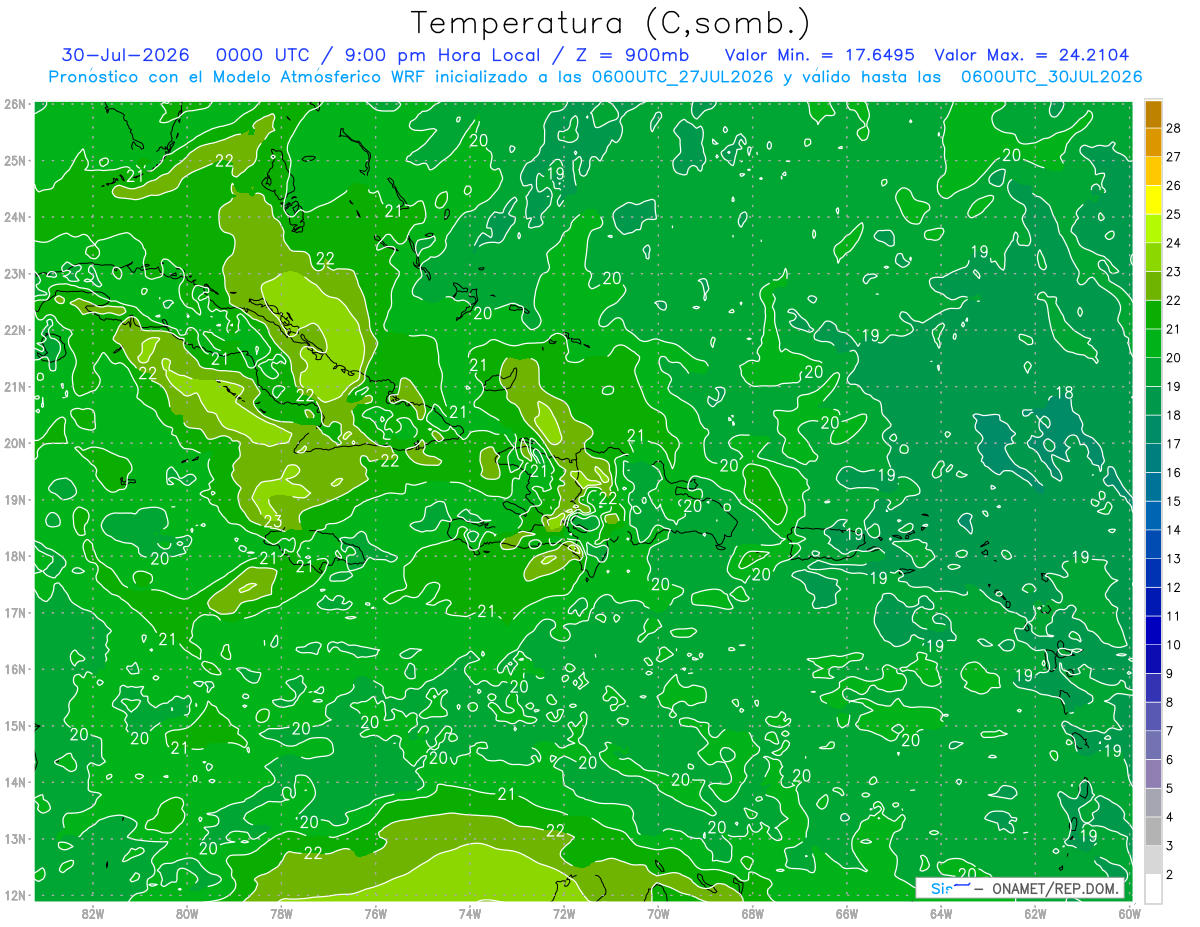Pick the blue legend swatch between 12 and 13
The image size is (1200, 927).
pyautogui.click(x=1153, y=573)
